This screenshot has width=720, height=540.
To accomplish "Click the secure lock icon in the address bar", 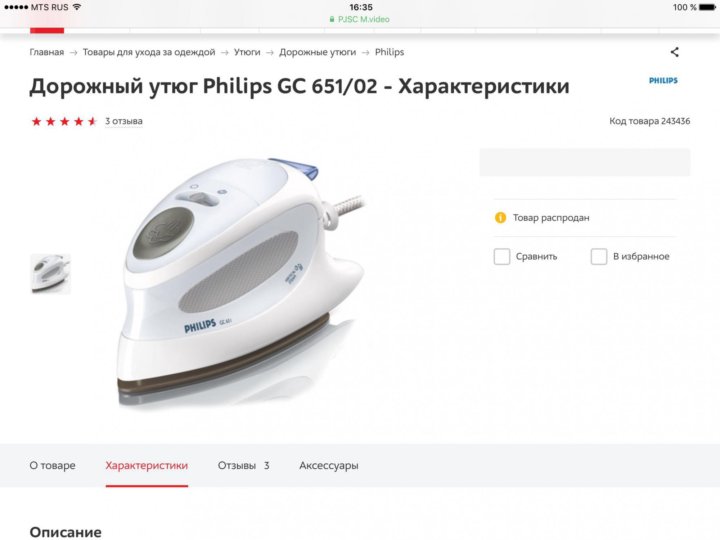I will tap(332, 19).
